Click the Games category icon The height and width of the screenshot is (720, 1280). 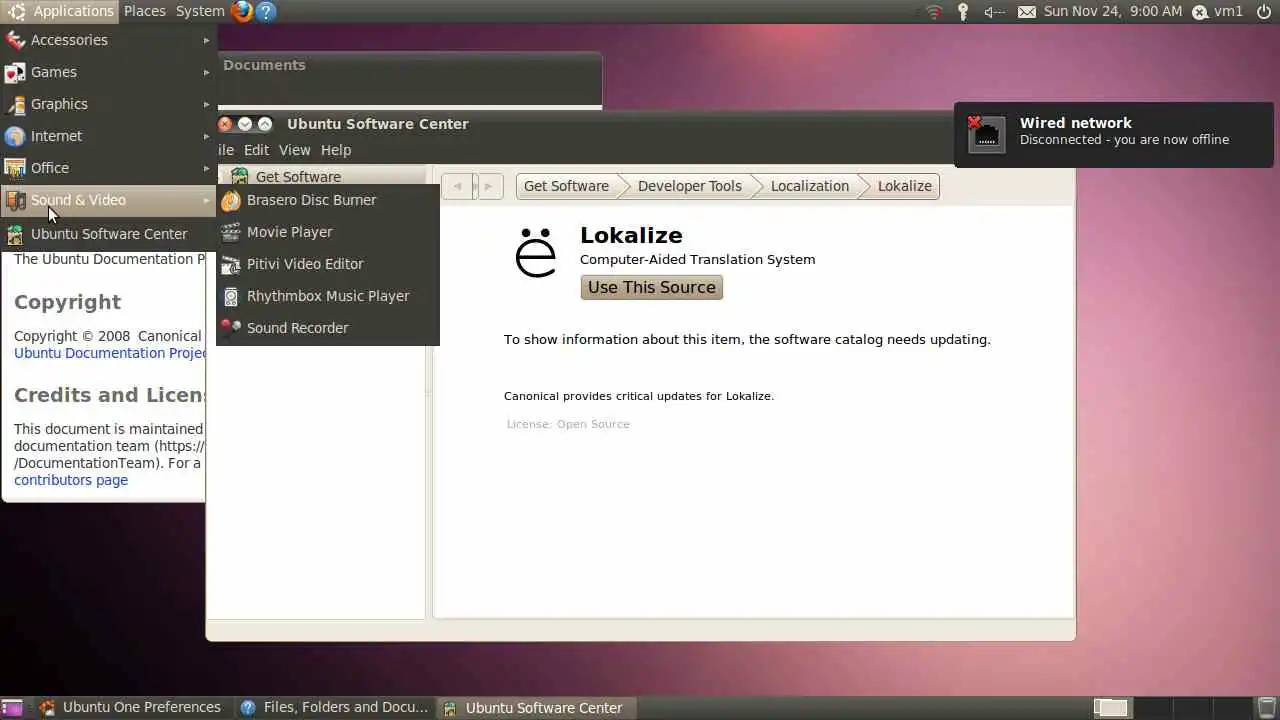point(15,72)
